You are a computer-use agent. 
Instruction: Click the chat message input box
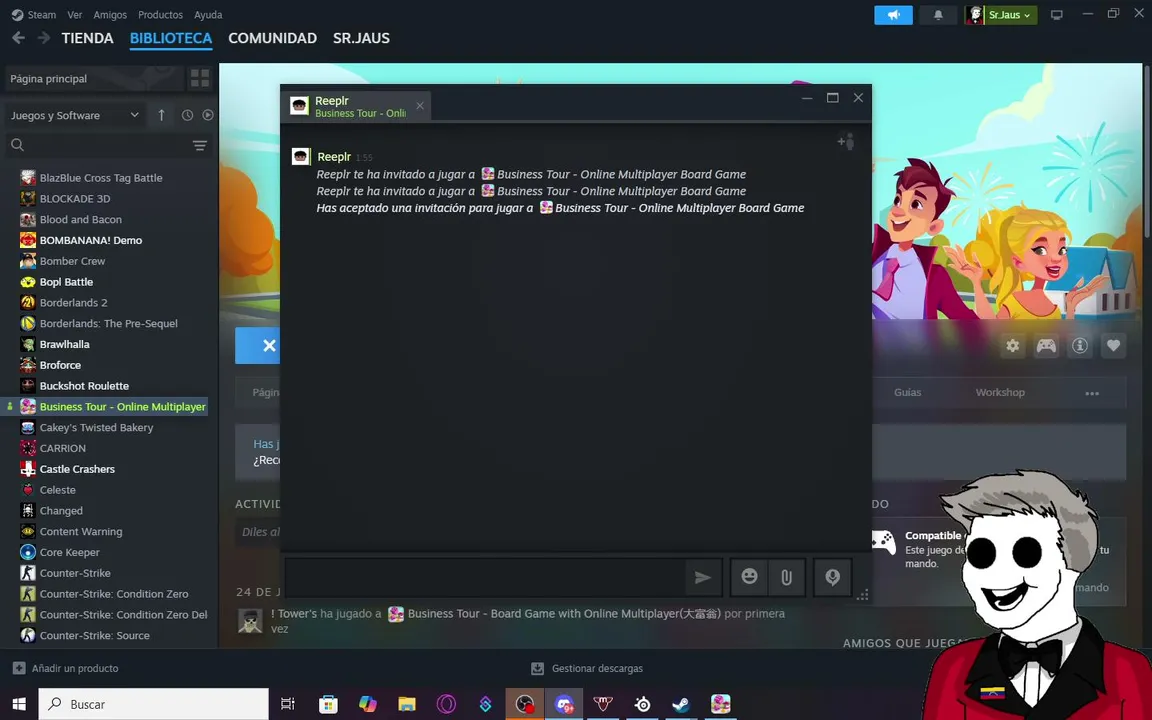pos(486,577)
